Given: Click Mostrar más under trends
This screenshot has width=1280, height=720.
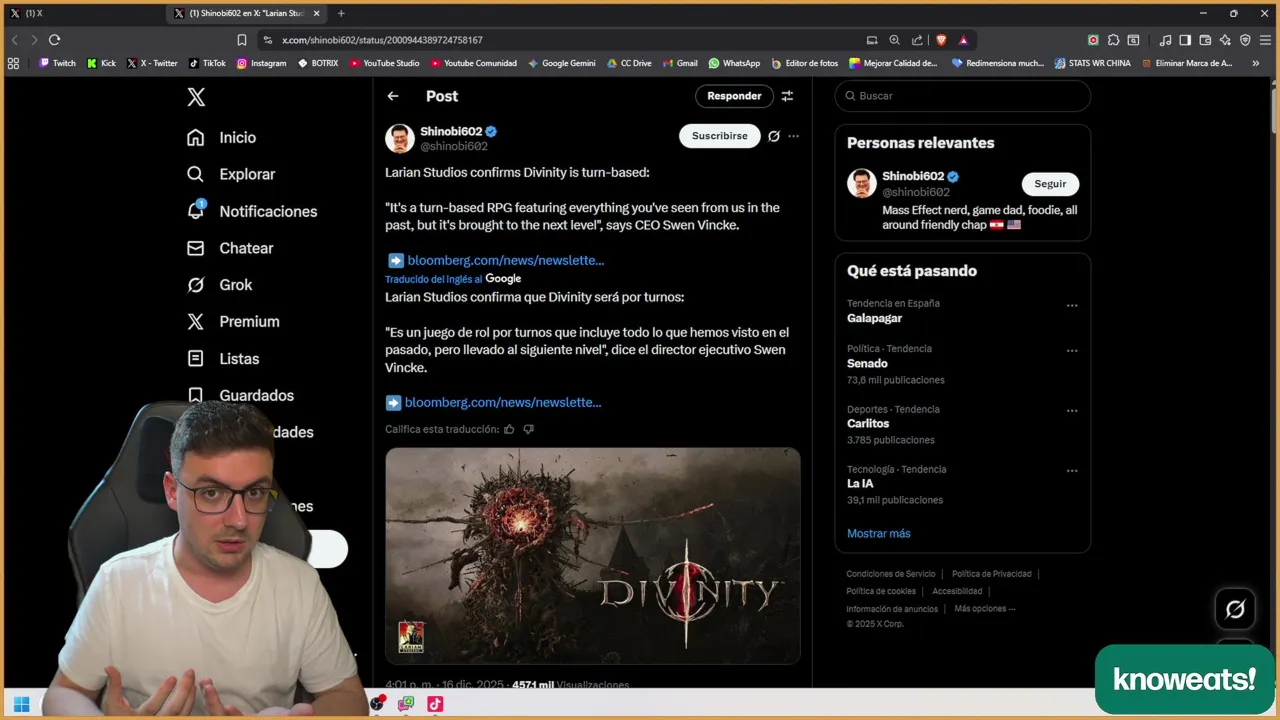Looking at the screenshot, I should click(x=879, y=534).
